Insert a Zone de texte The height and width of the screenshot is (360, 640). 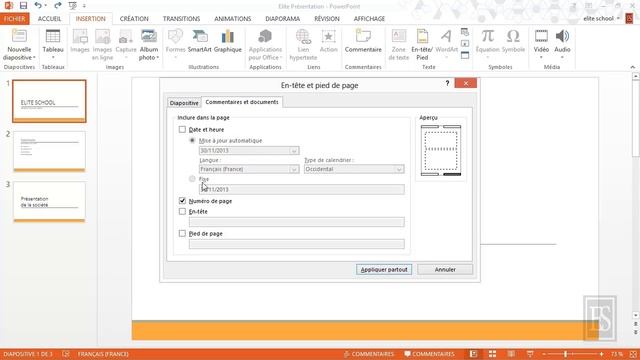(x=399, y=45)
